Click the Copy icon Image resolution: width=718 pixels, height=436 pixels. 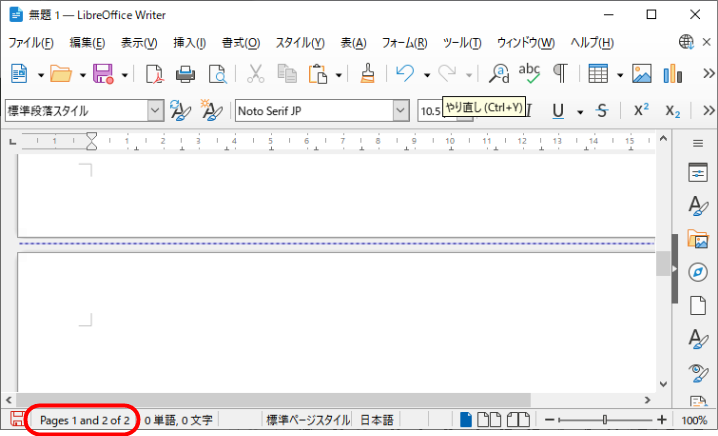pyautogui.click(x=287, y=74)
